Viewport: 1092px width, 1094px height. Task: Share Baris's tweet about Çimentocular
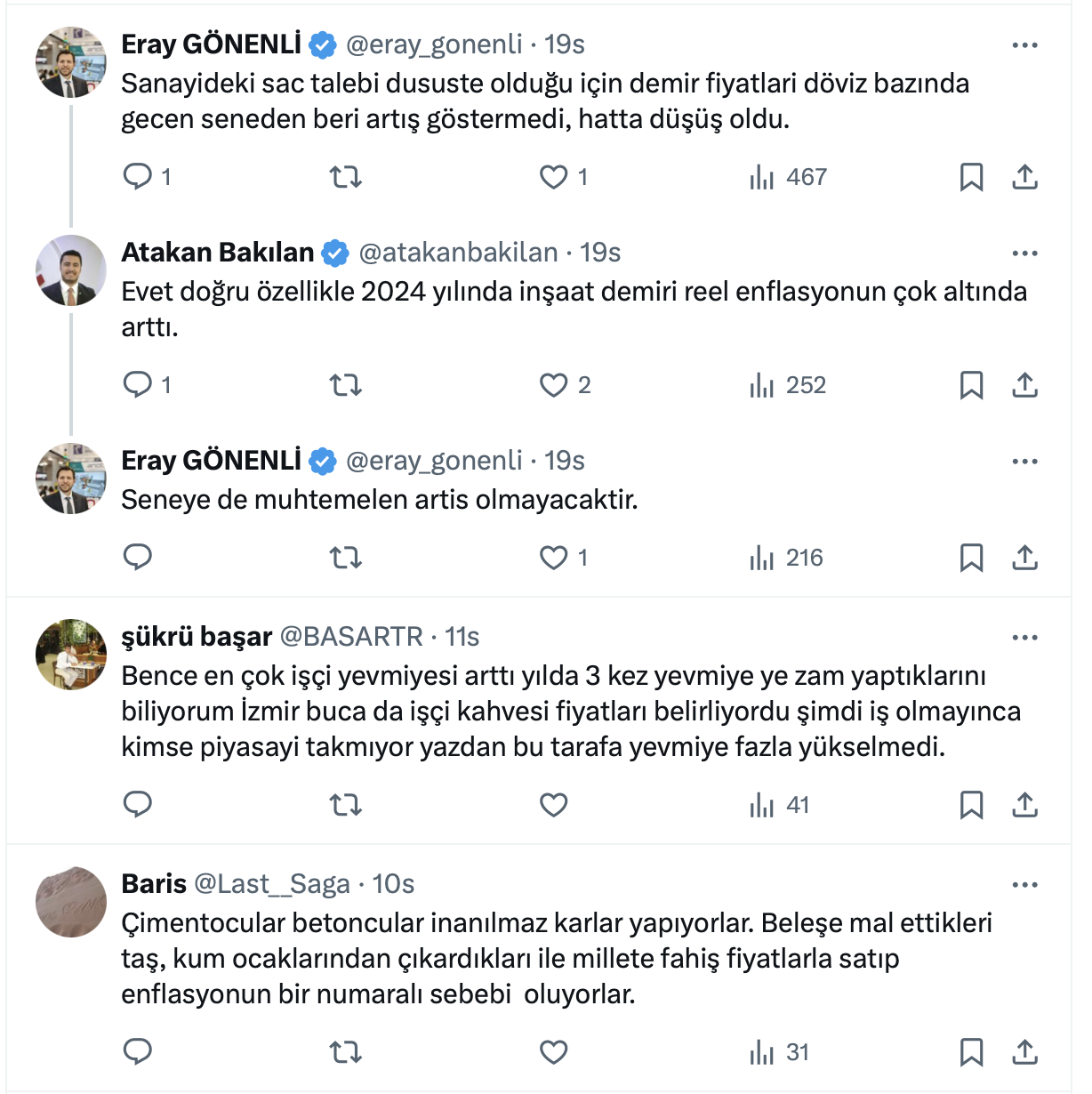point(1024,1052)
